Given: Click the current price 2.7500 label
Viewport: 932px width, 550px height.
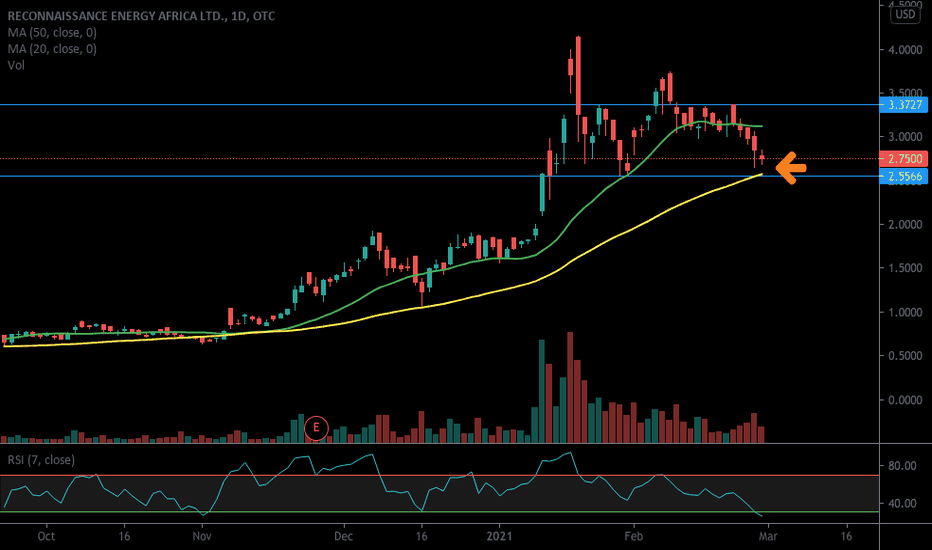Looking at the screenshot, I should pos(903,159).
